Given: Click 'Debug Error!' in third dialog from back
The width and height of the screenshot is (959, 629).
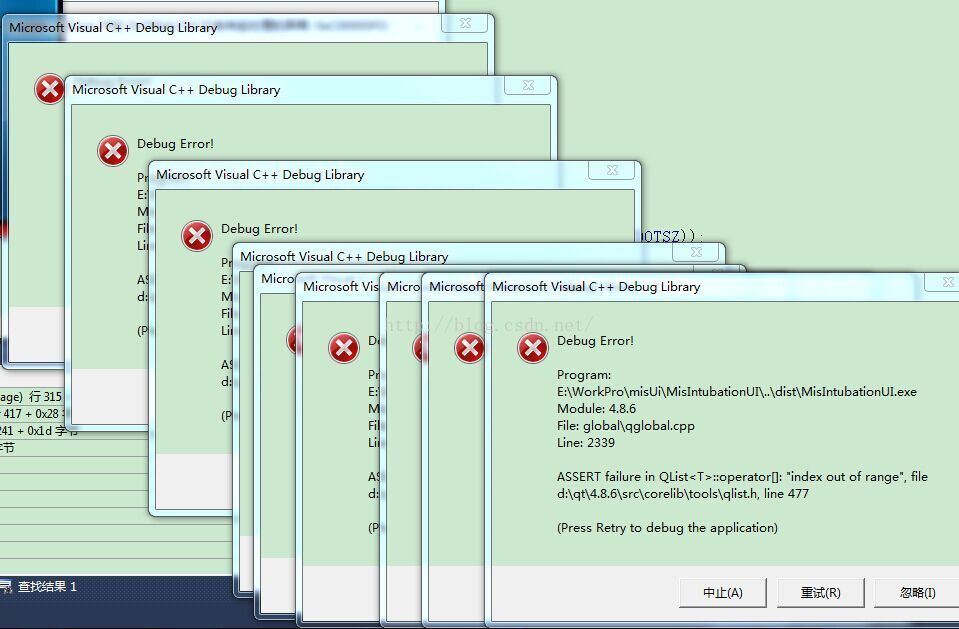Looking at the screenshot, I should pos(259,229).
